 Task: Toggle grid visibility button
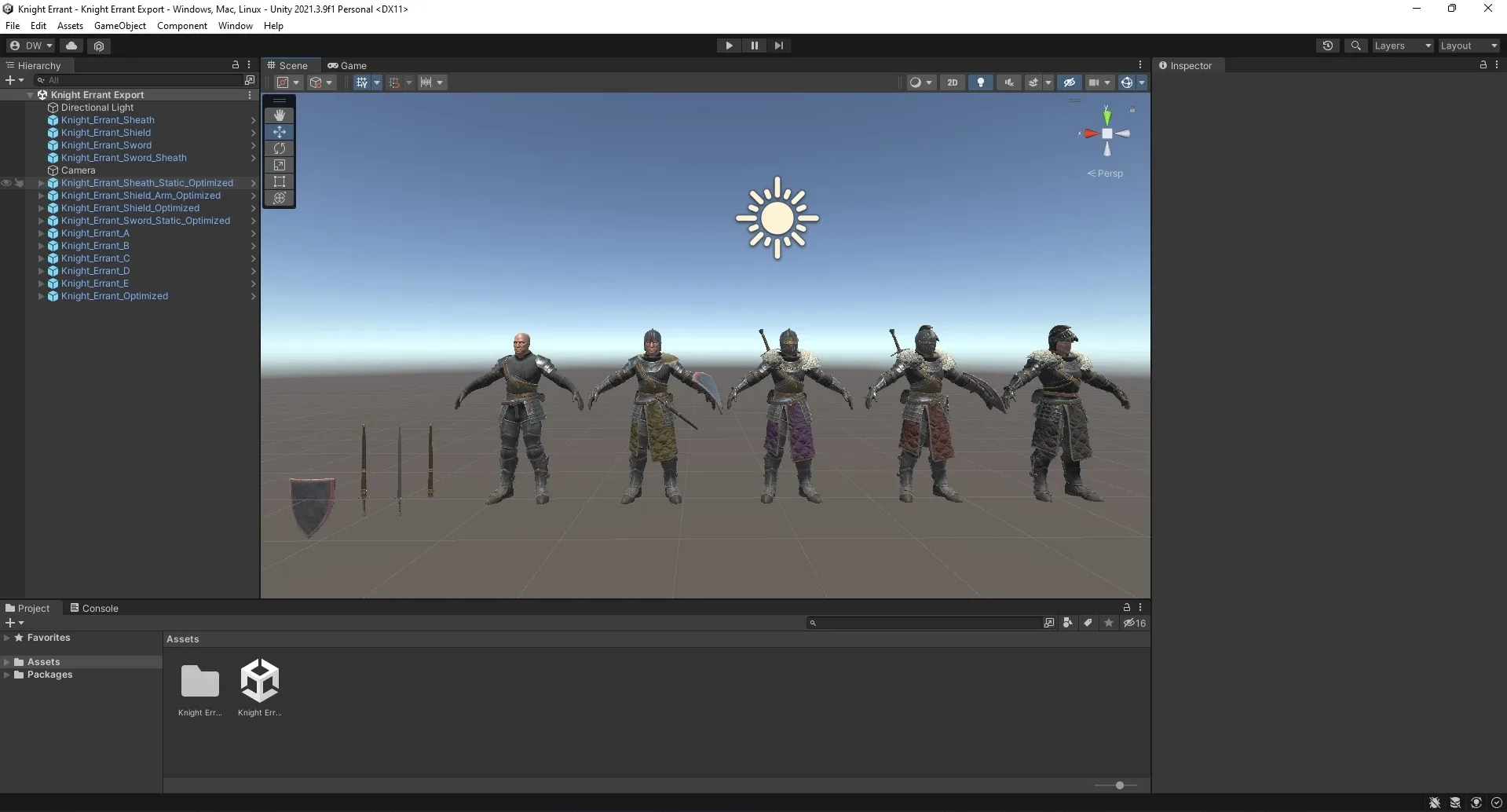pyautogui.click(x=361, y=82)
